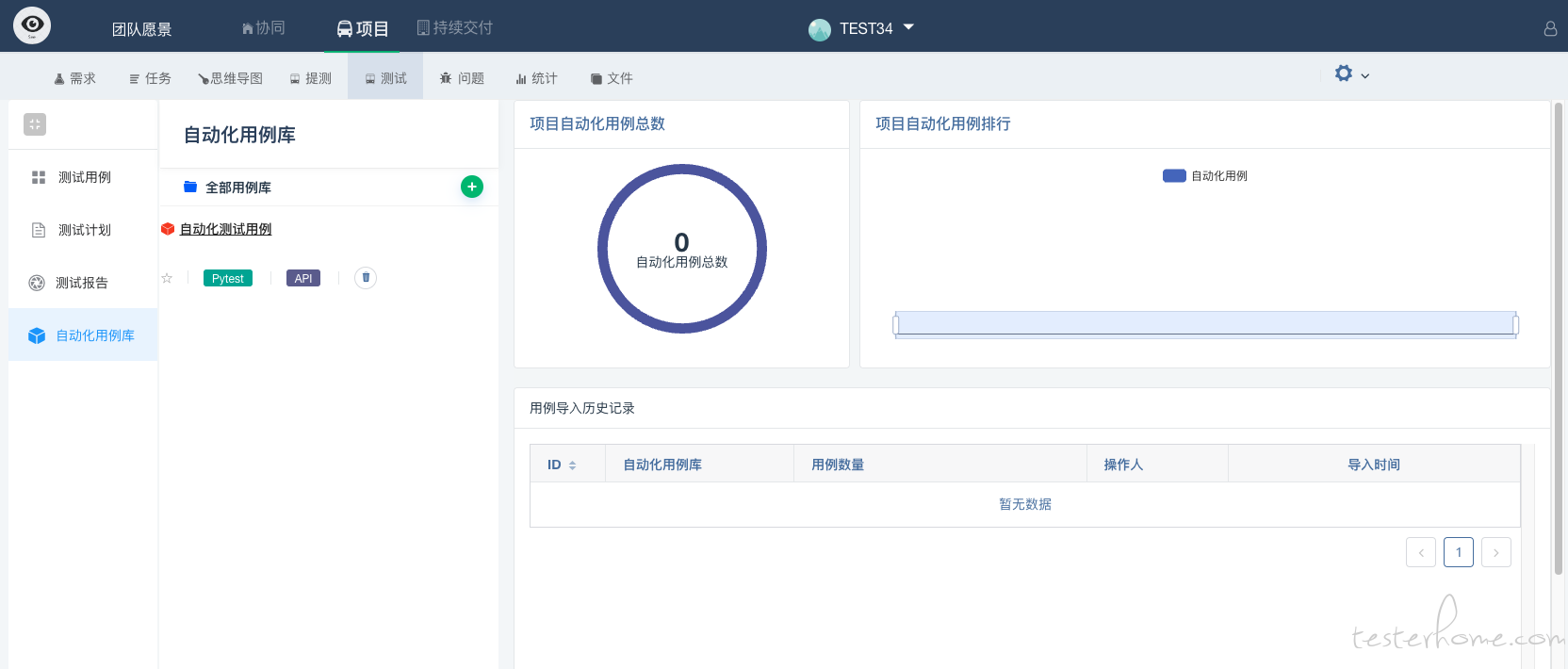Click the red cube library icon
The image size is (1568, 669).
[x=168, y=229]
